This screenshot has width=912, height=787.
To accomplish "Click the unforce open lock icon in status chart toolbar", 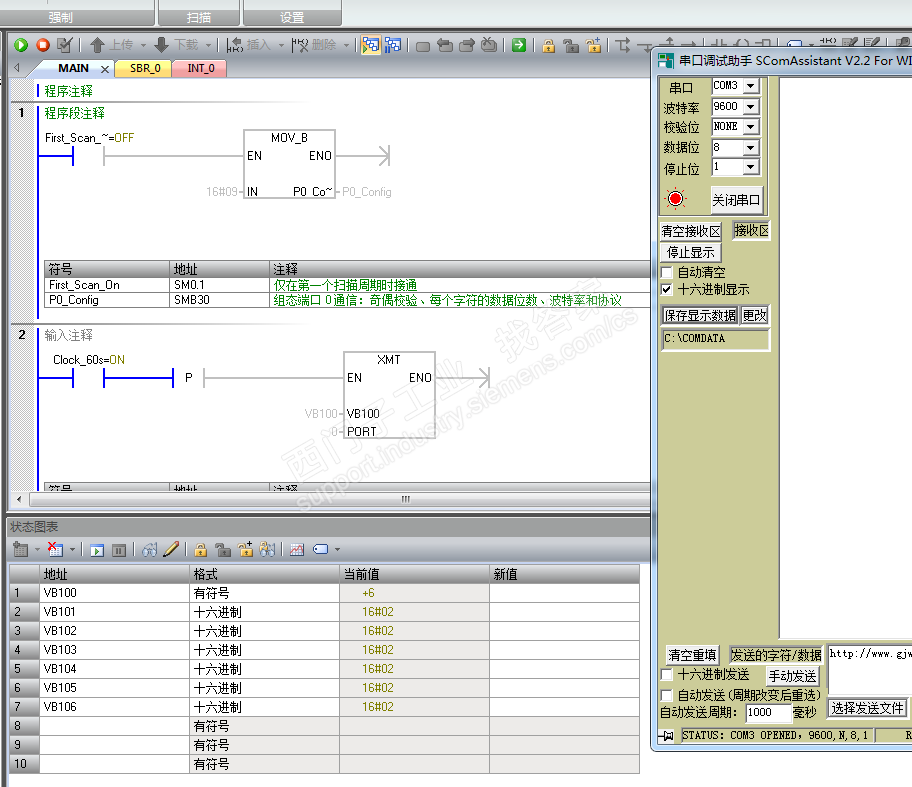I will point(223,550).
